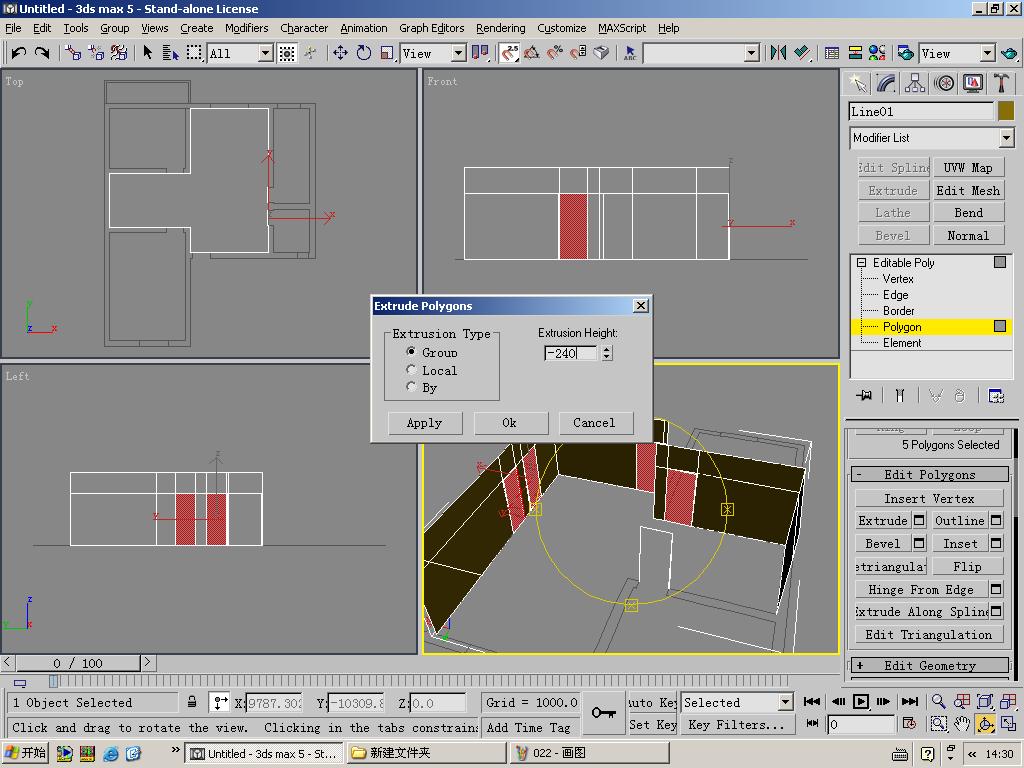This screenshot has height=768, width=1024.
Task: Click Ok in Extrude Polygons dialog
Action: 510,423
